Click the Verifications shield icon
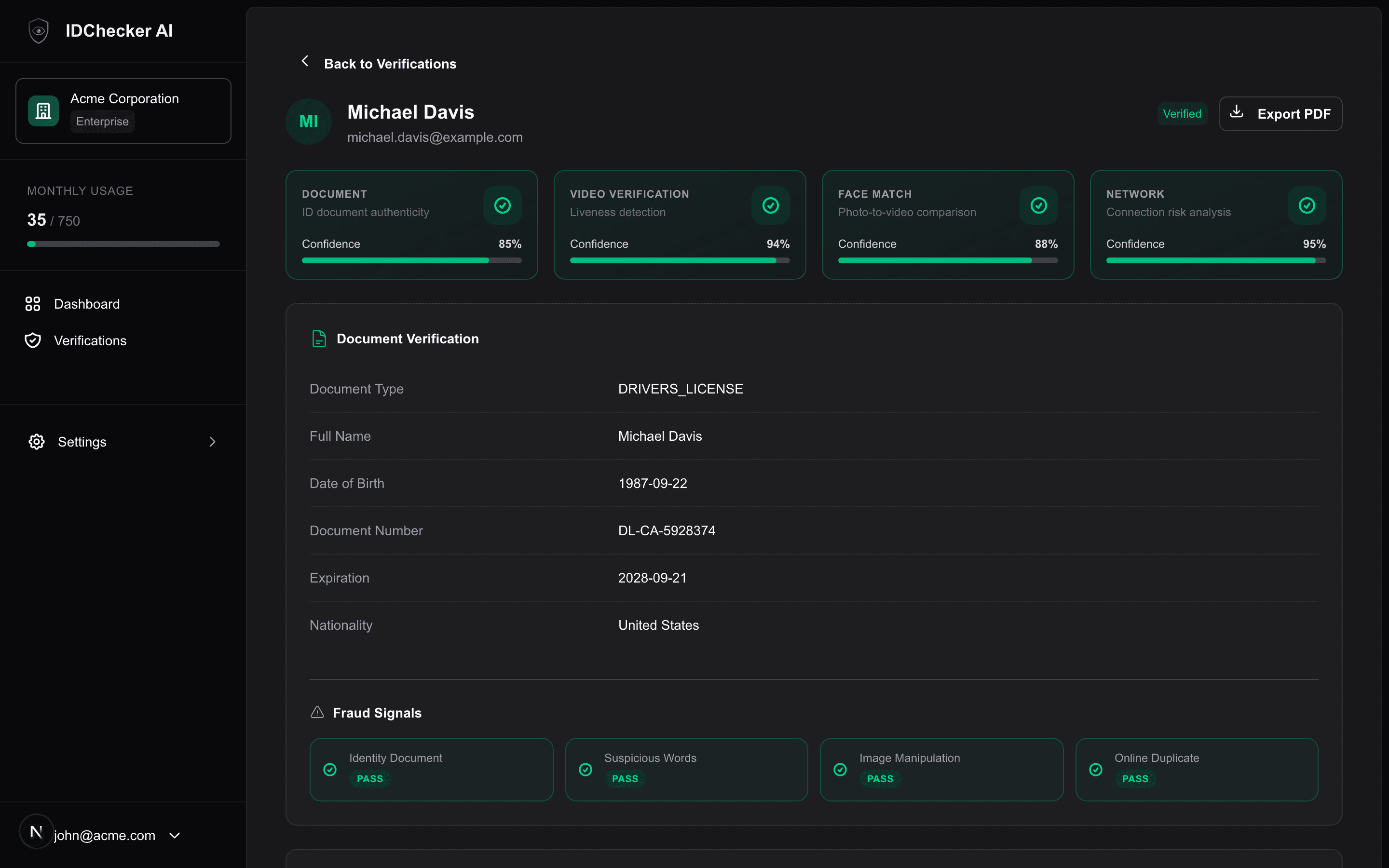The image size is (1389, 868). coord(33,340)
